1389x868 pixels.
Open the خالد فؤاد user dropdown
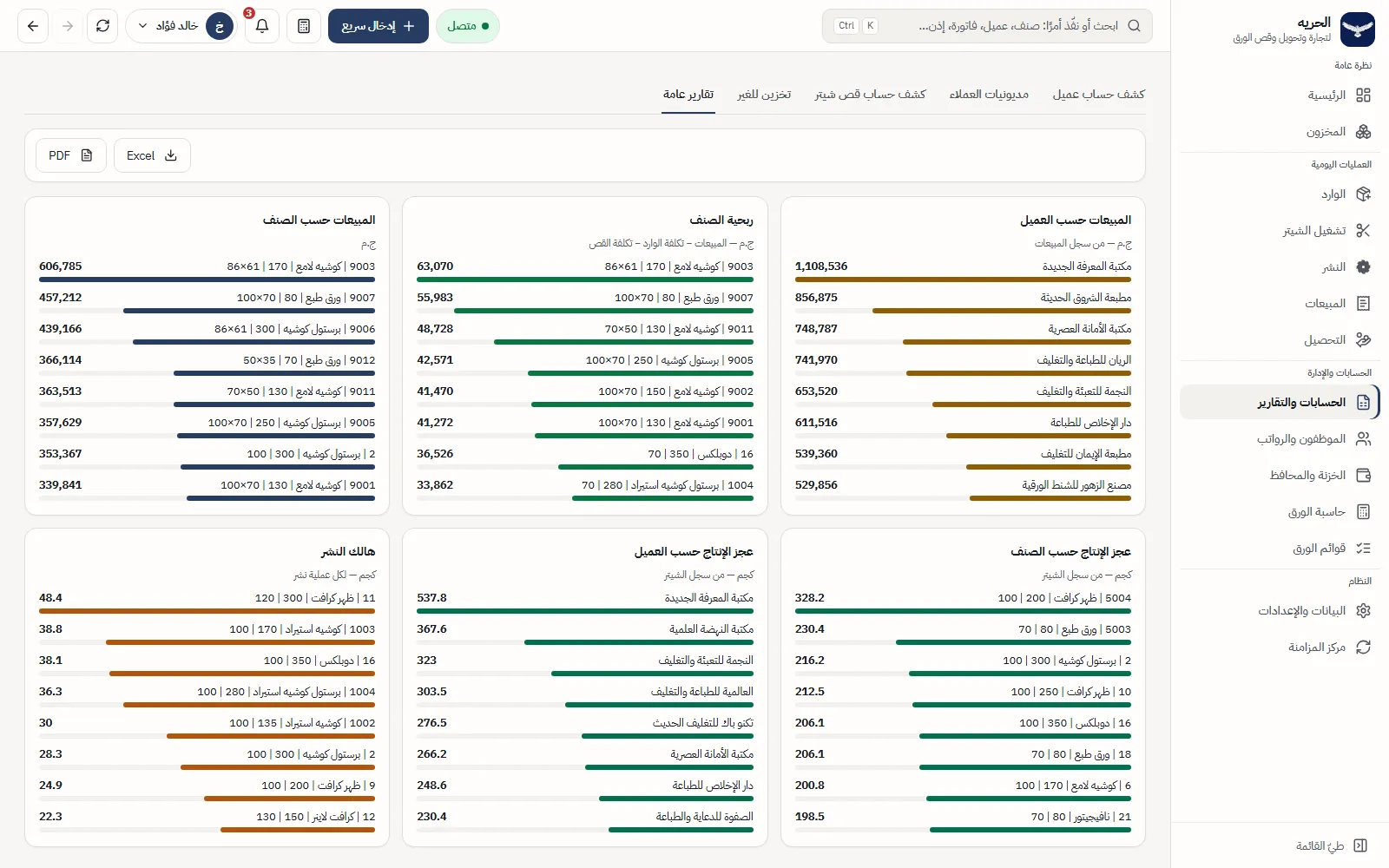(x=181, y=26)
